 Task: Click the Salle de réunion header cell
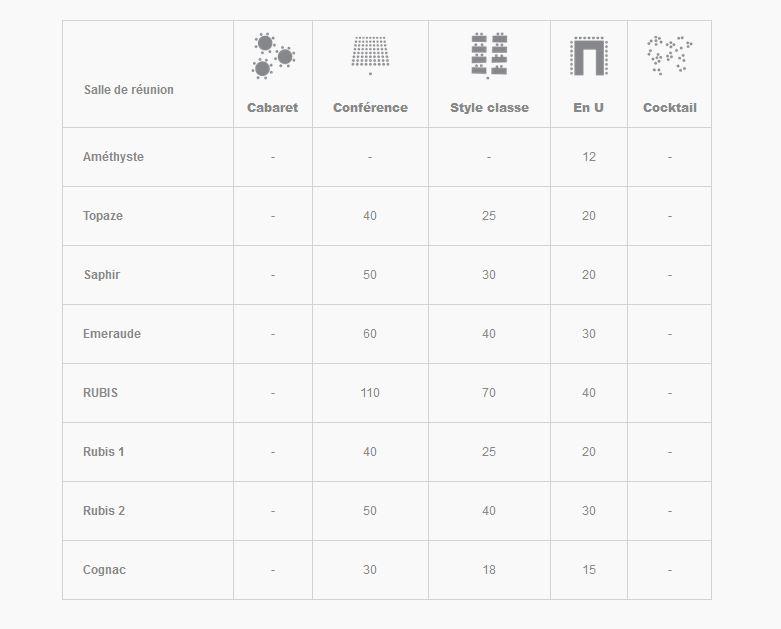coord(148,74)
